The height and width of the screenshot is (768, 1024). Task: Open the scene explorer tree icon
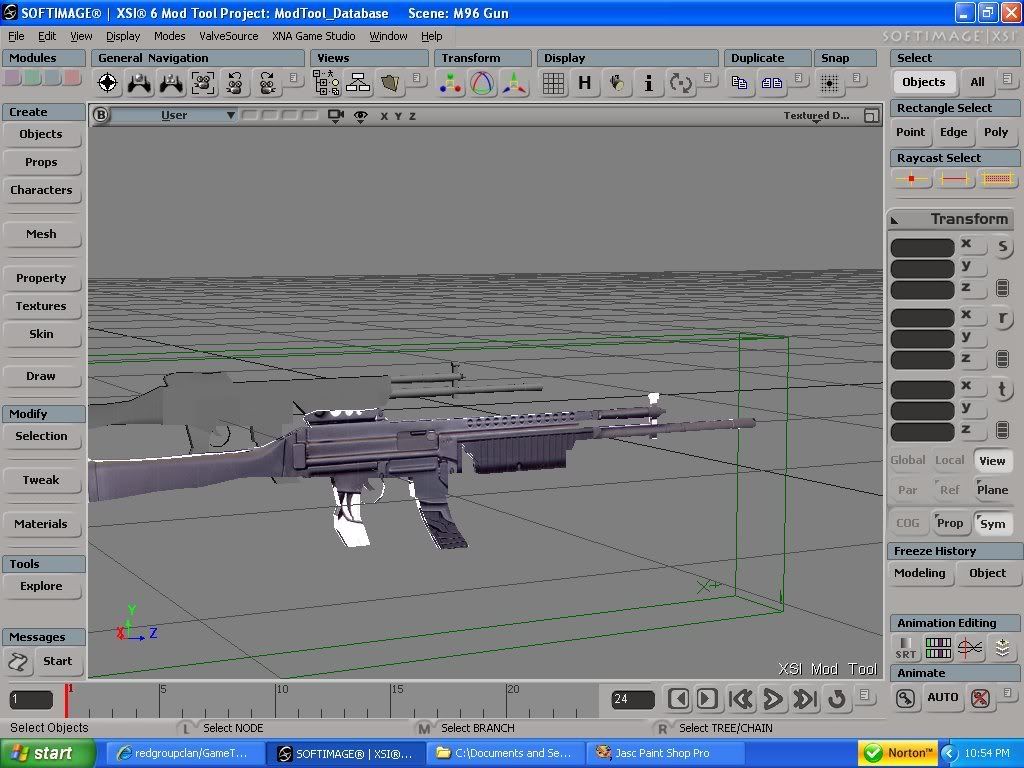click(x=326, y=83)
